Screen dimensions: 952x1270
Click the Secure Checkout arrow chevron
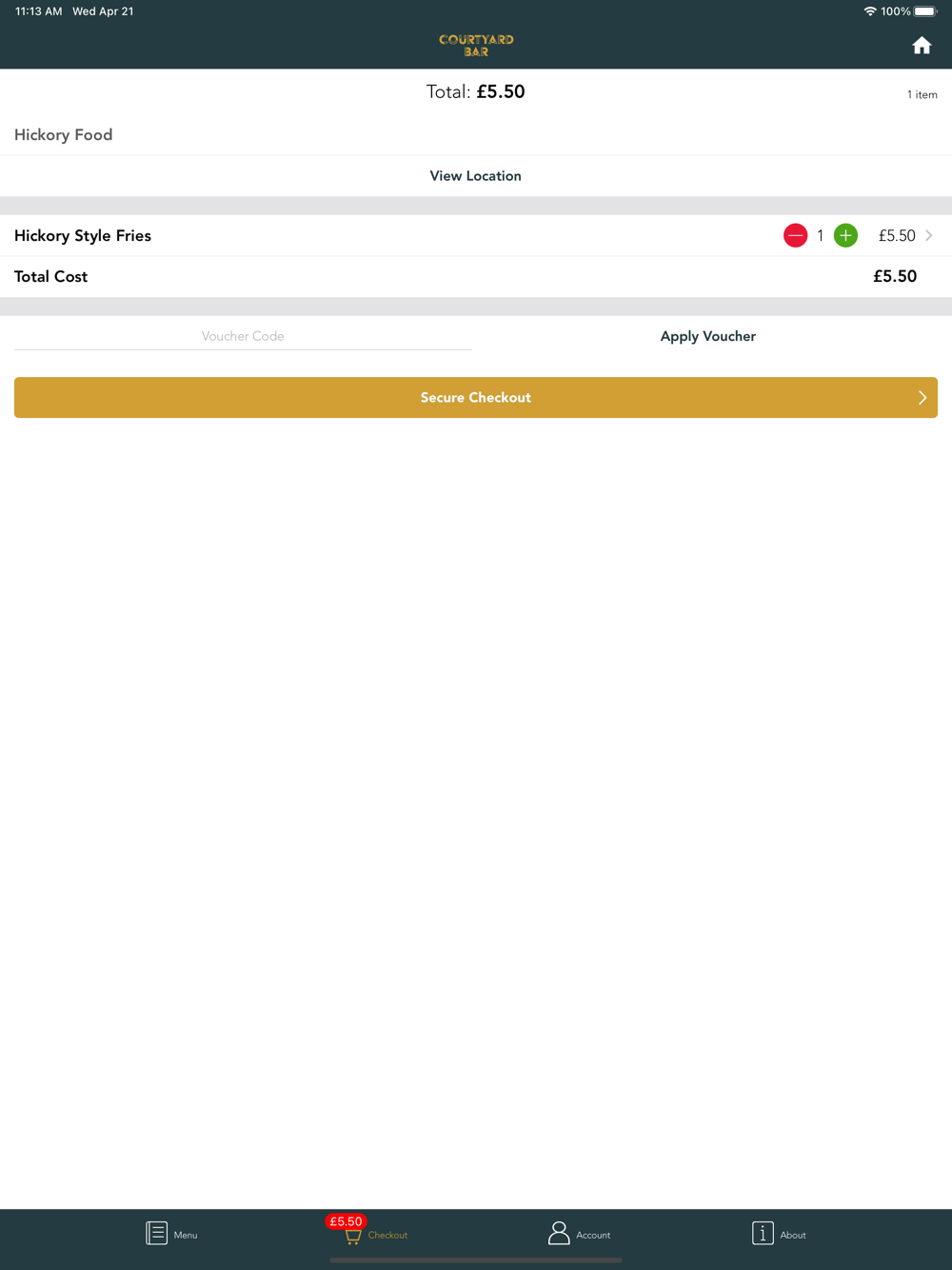tap(922, 398)
